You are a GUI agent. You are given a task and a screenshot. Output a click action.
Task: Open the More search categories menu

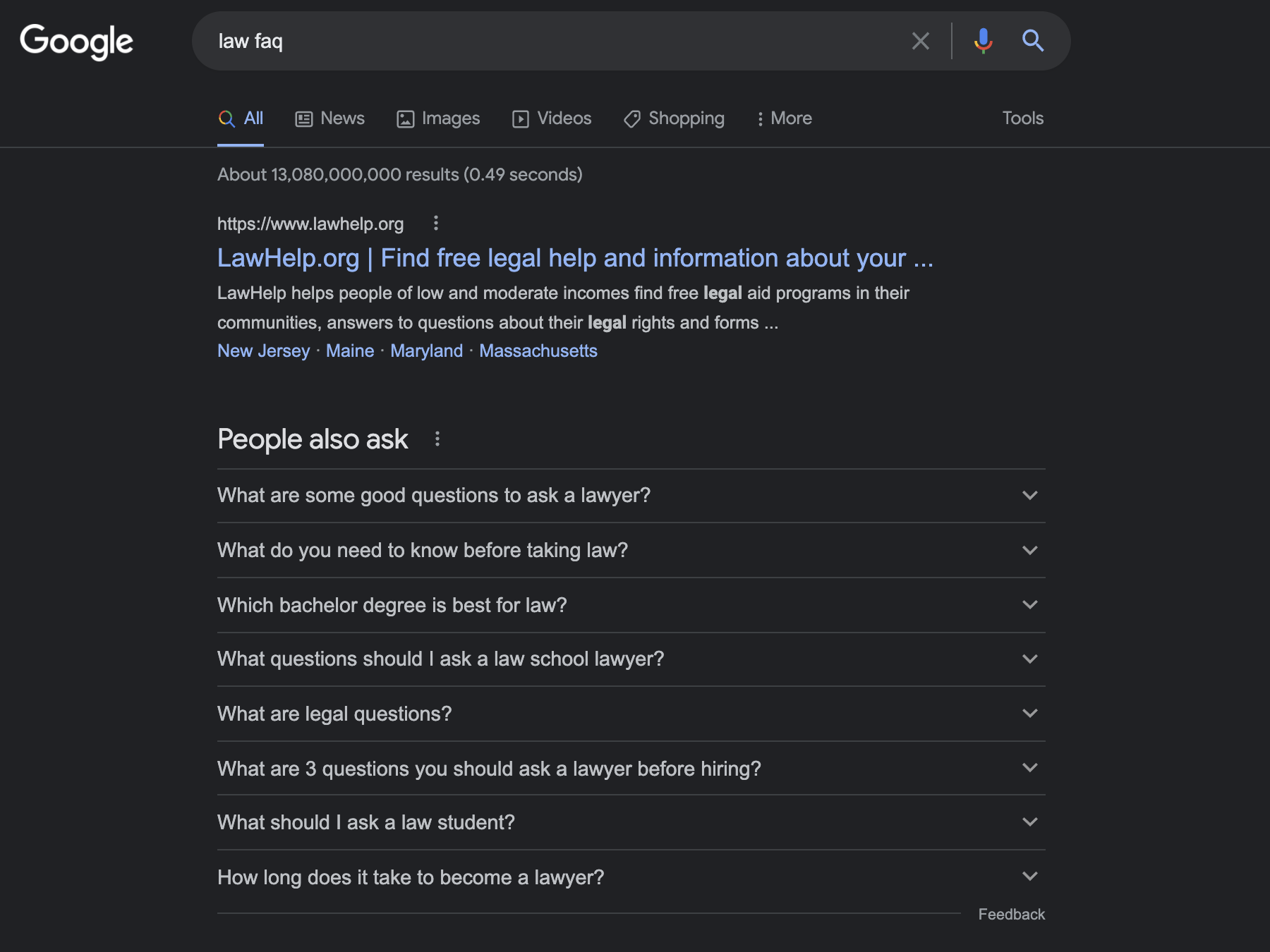784,118
